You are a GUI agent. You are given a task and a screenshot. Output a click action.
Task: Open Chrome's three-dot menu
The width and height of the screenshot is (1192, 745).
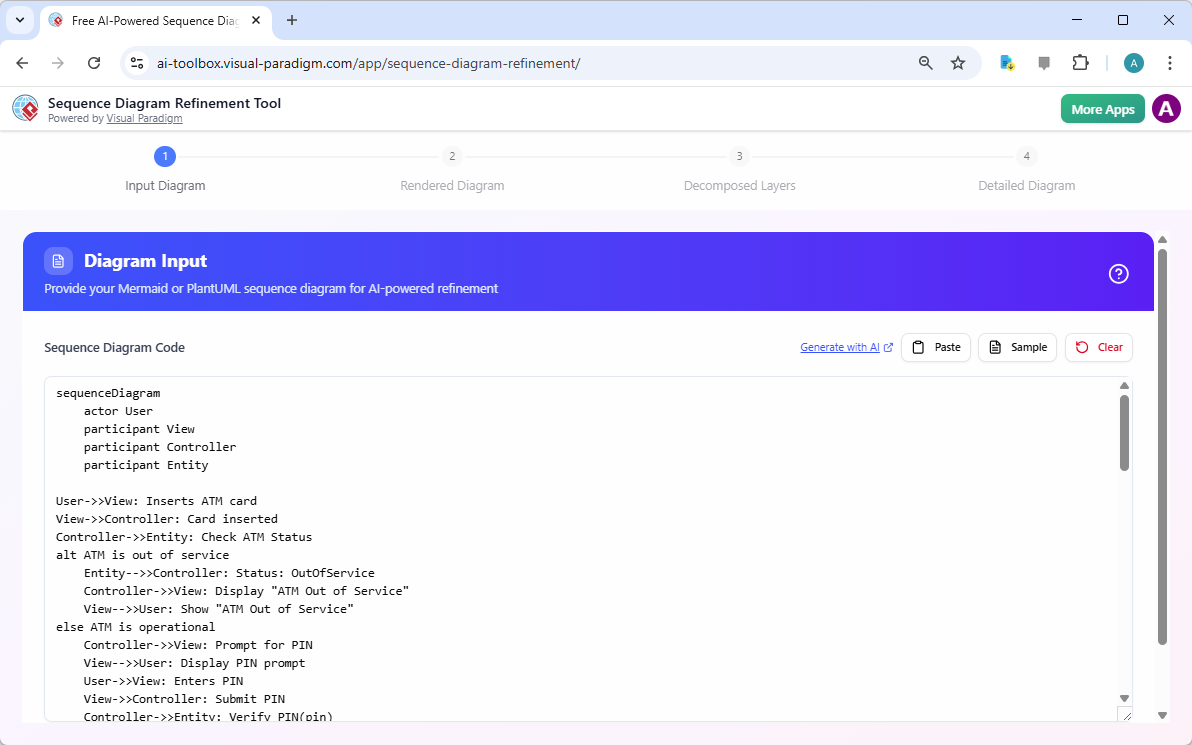point(1170,62)
